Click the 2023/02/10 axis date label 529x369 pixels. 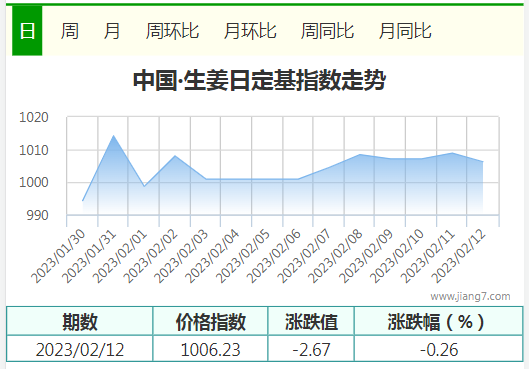click(x=396, y=256)
